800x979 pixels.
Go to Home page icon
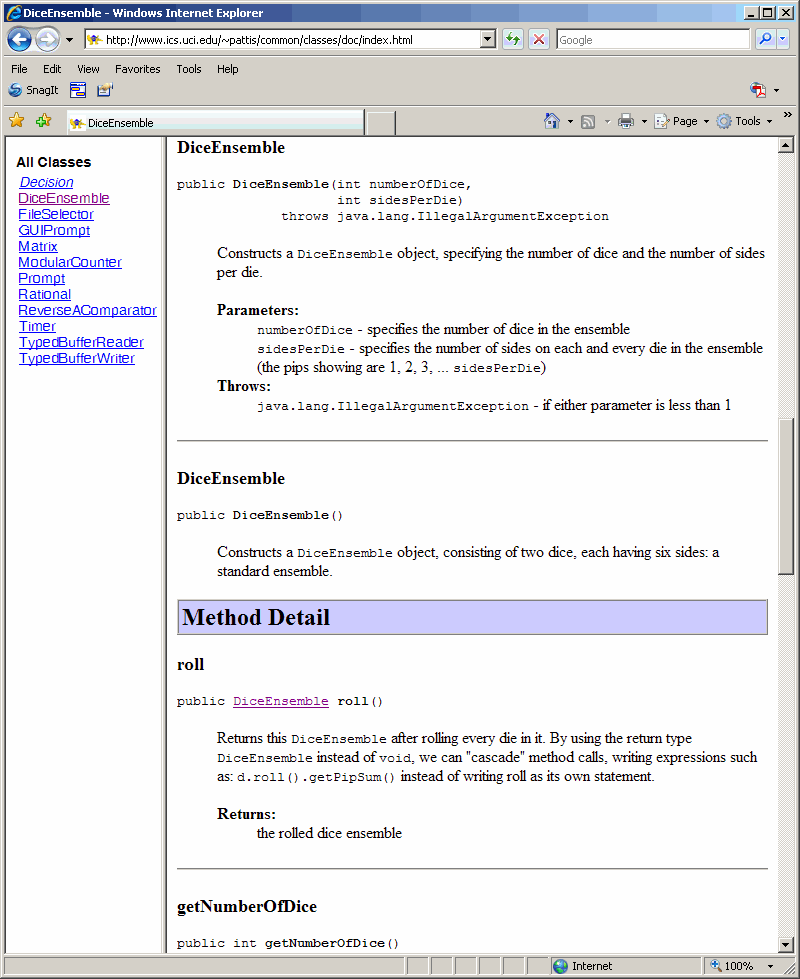[x=552, y=121]
